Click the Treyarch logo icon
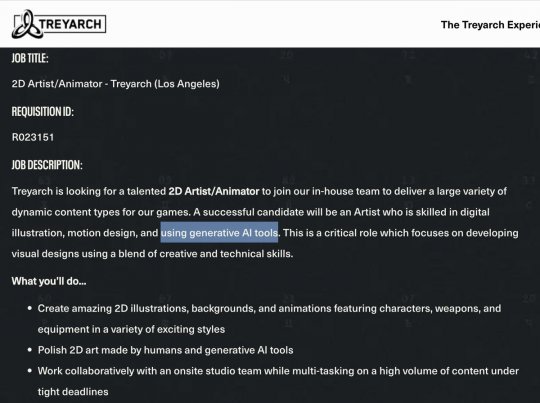 pyautogui.click(x=27, y=24)
